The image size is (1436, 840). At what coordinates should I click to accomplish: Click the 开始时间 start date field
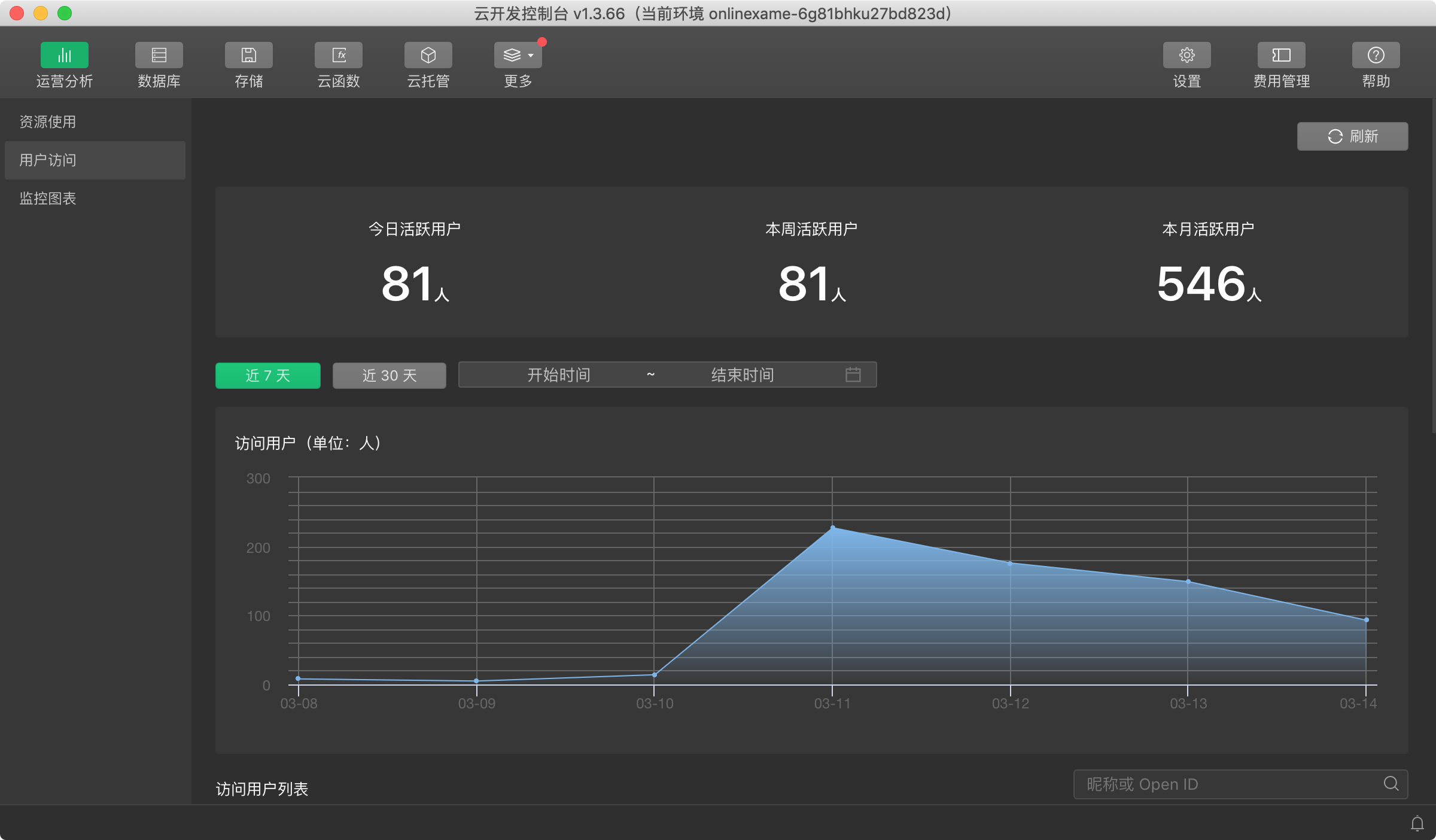(558, 375)
